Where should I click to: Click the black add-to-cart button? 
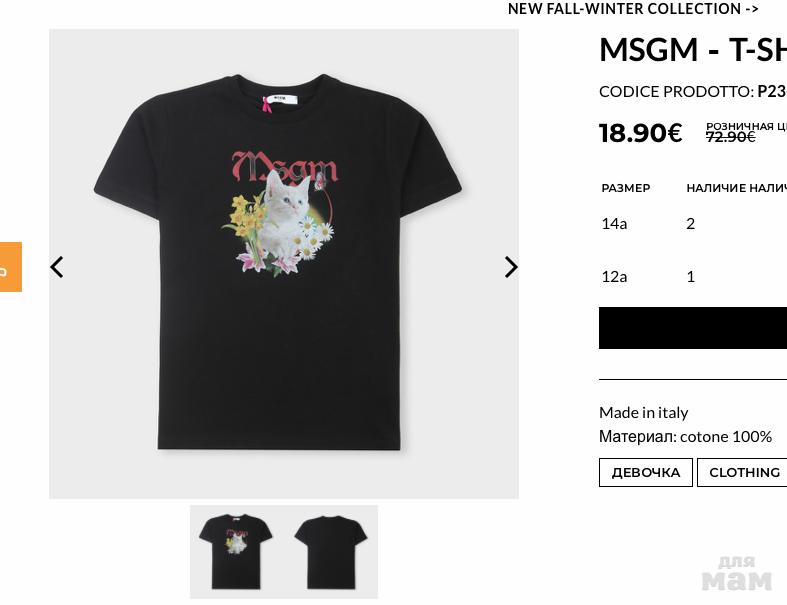[692, 328]
